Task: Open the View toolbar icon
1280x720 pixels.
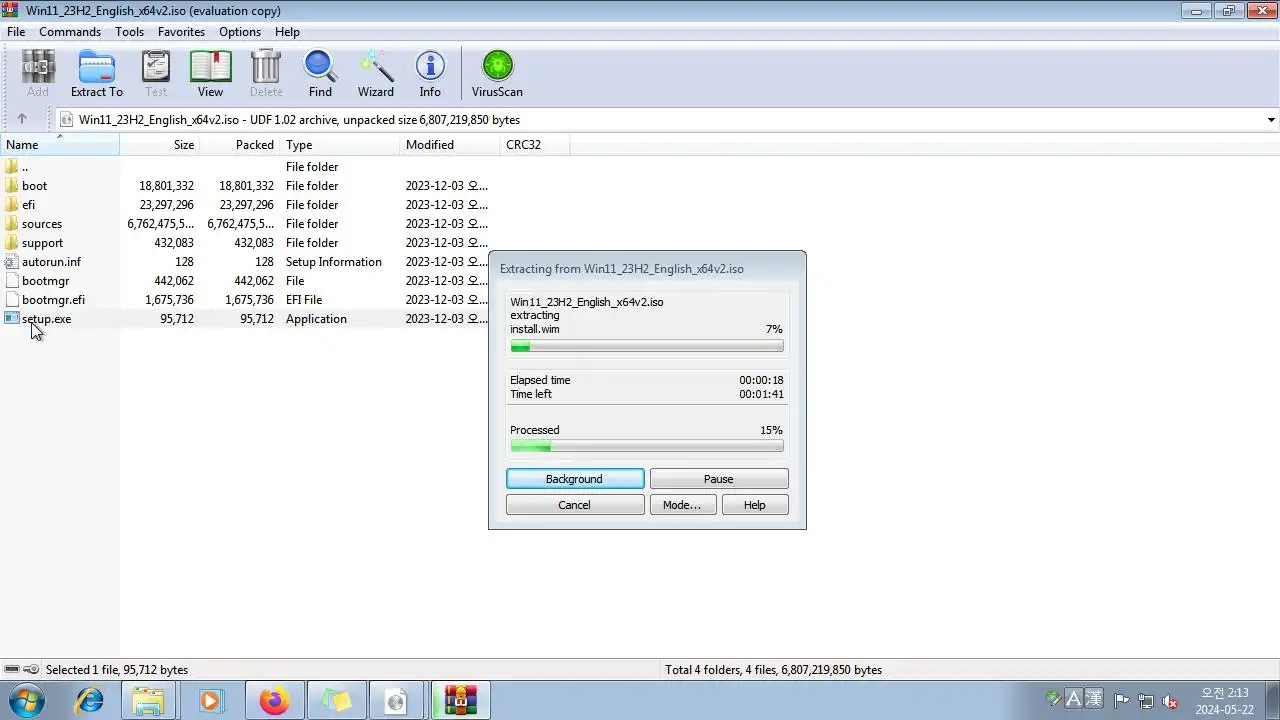Action: pos(210,74)
